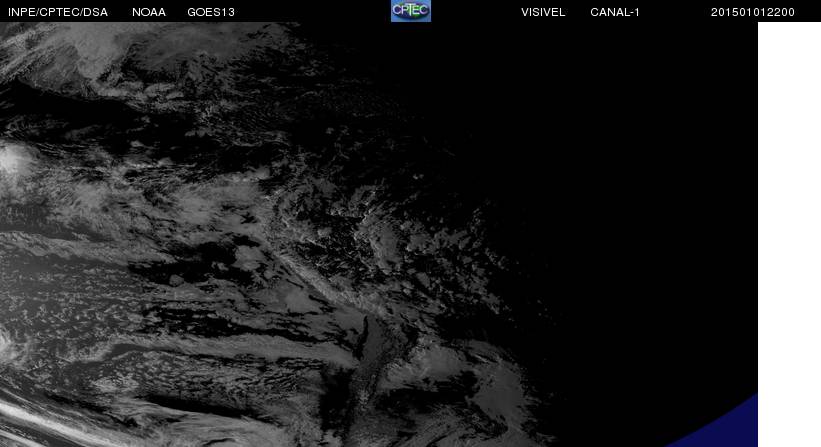Click the CANAL-1 label
This screenshot has width=821, height=447.
coord(615,12)
